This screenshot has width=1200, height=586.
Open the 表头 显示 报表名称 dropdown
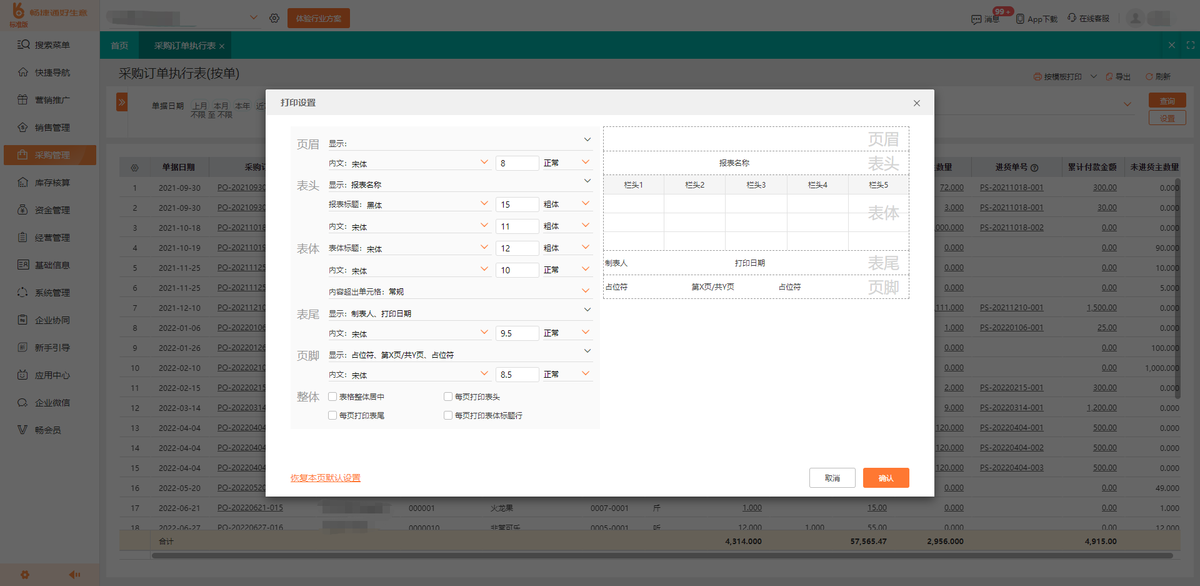coord(460,185)
